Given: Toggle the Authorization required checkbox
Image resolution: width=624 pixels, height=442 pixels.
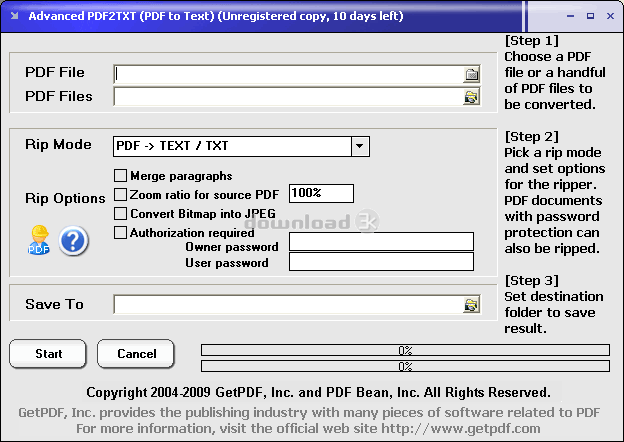Looking at the screenshot, I should tap(120, 232).
